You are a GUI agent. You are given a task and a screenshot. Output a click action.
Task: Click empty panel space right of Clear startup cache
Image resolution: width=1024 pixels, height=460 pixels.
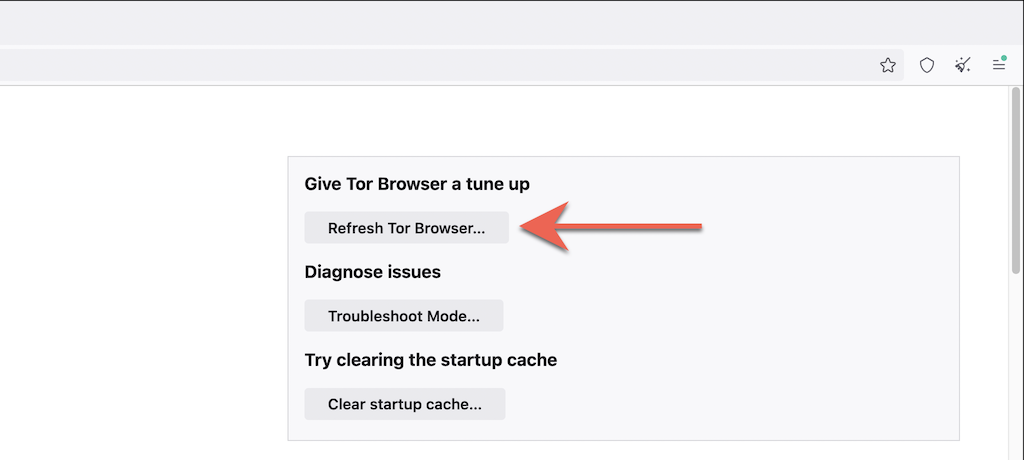click(730, 404)
